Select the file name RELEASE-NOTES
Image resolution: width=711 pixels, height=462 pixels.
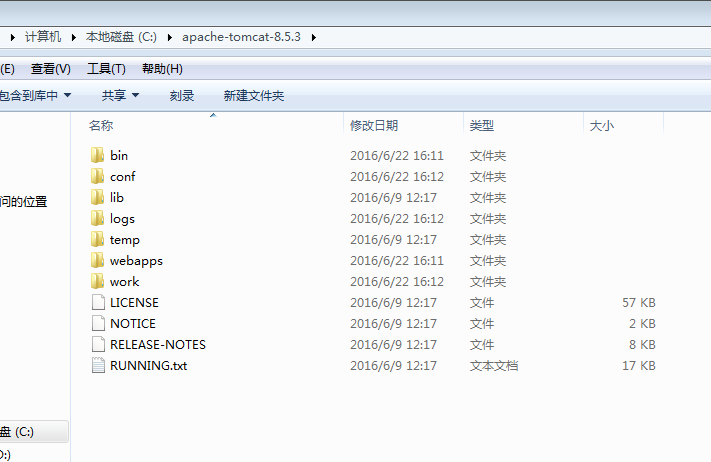pos(158,345)
